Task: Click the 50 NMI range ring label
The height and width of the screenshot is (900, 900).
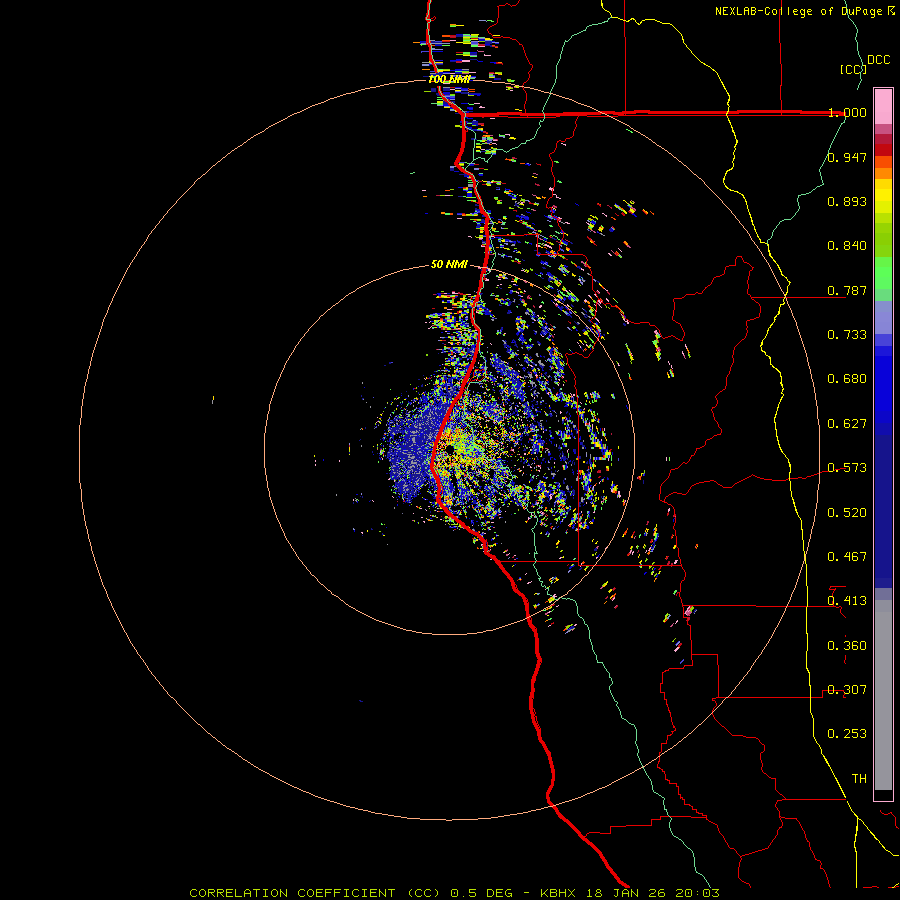Action: [x=449, y=264]
